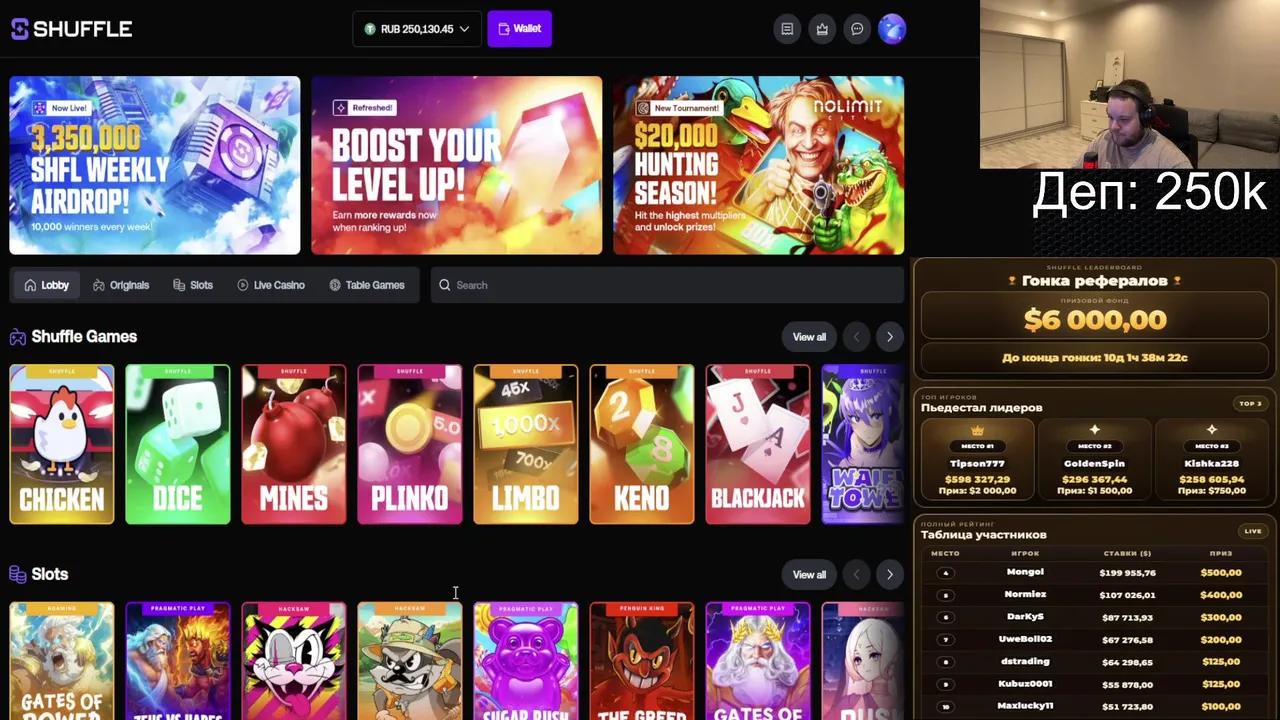This screenshot has width=1280, height=720.
Task: Click the Slots section heading
Action: tap(50, 575)
